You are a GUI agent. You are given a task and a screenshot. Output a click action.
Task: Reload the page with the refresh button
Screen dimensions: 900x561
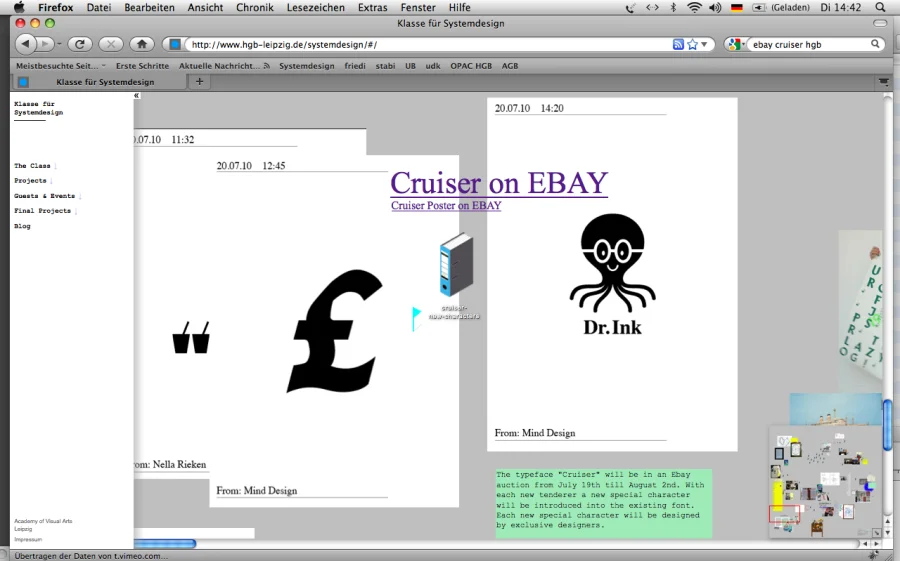81,44
